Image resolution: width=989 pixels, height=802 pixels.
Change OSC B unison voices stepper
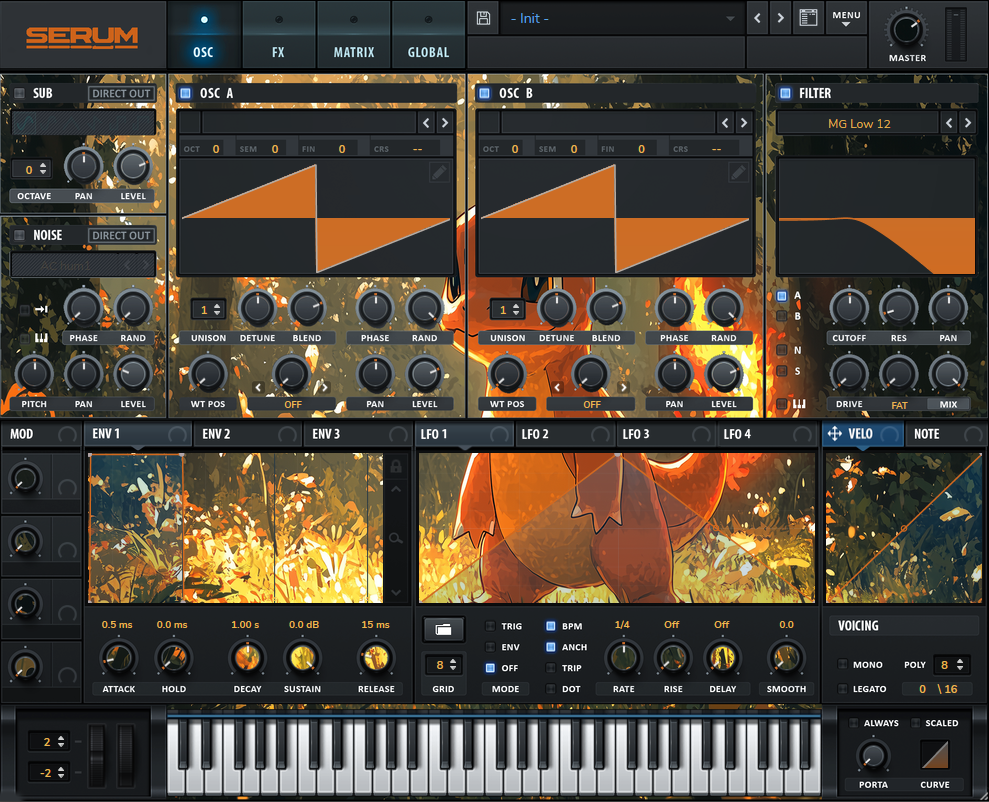(x=516, y=310)
